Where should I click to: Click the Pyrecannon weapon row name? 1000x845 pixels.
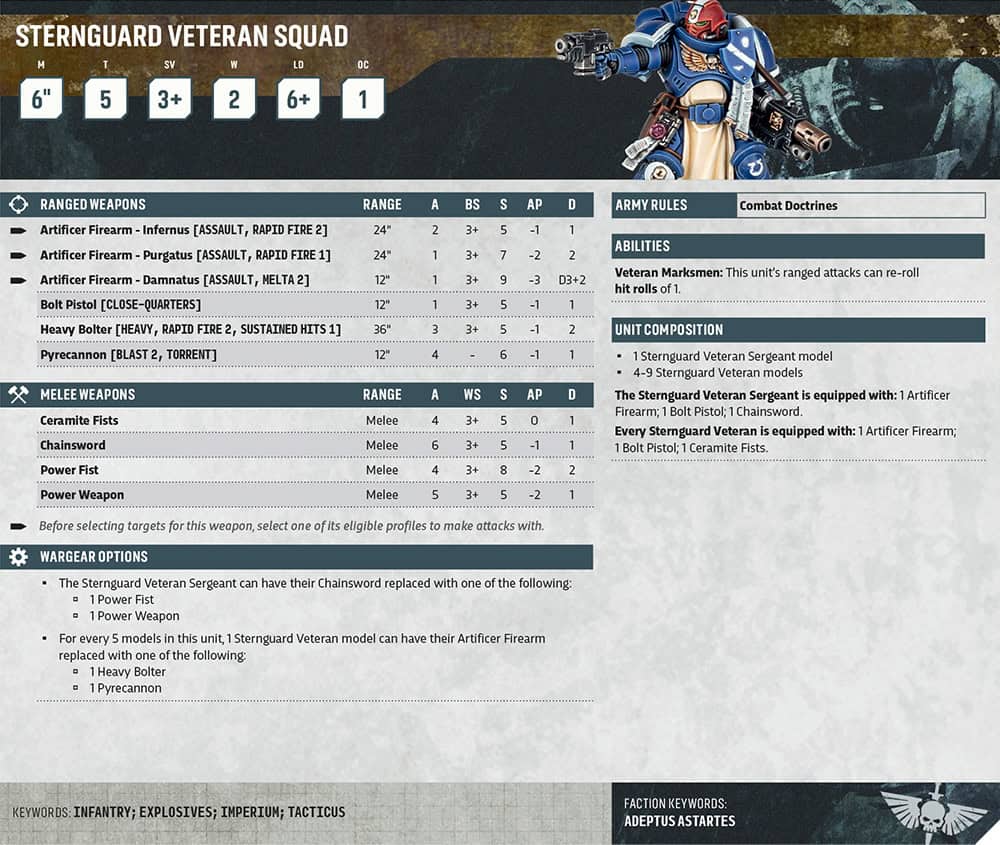[x=73, y=355]
